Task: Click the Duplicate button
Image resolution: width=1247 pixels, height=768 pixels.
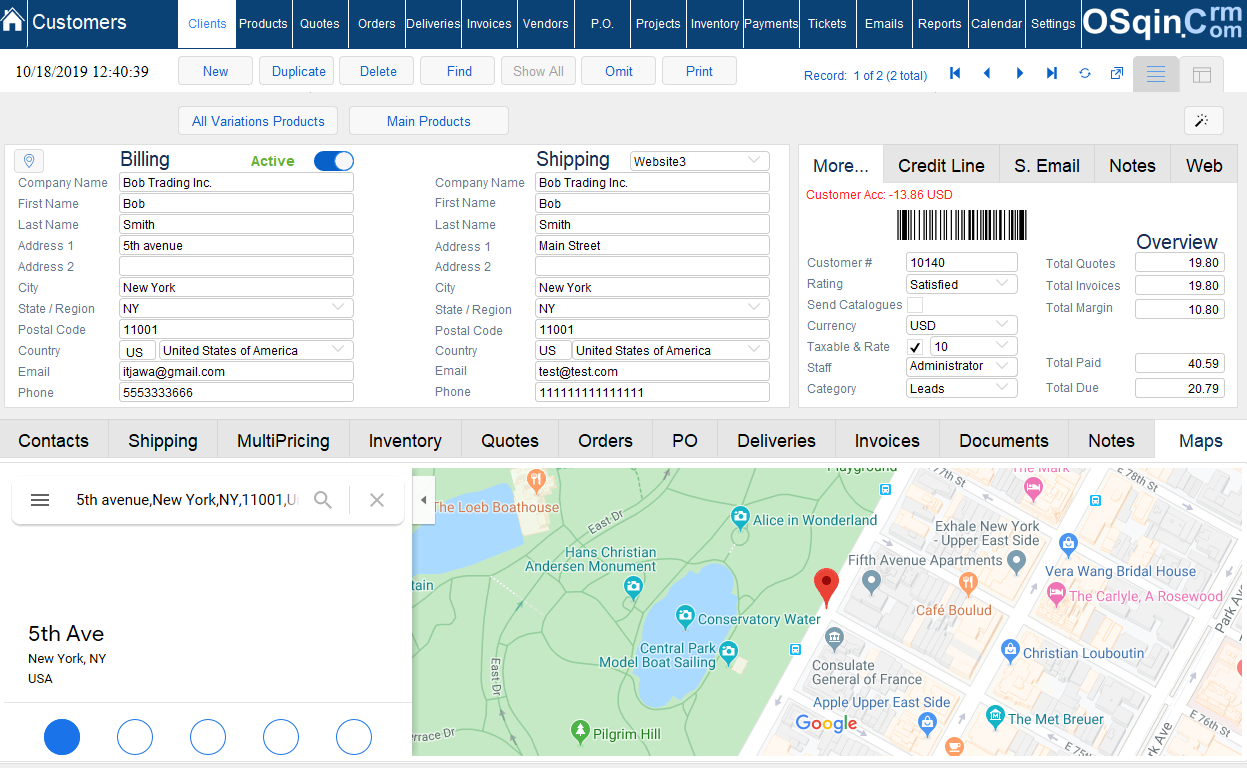Action: pos(299,71)
